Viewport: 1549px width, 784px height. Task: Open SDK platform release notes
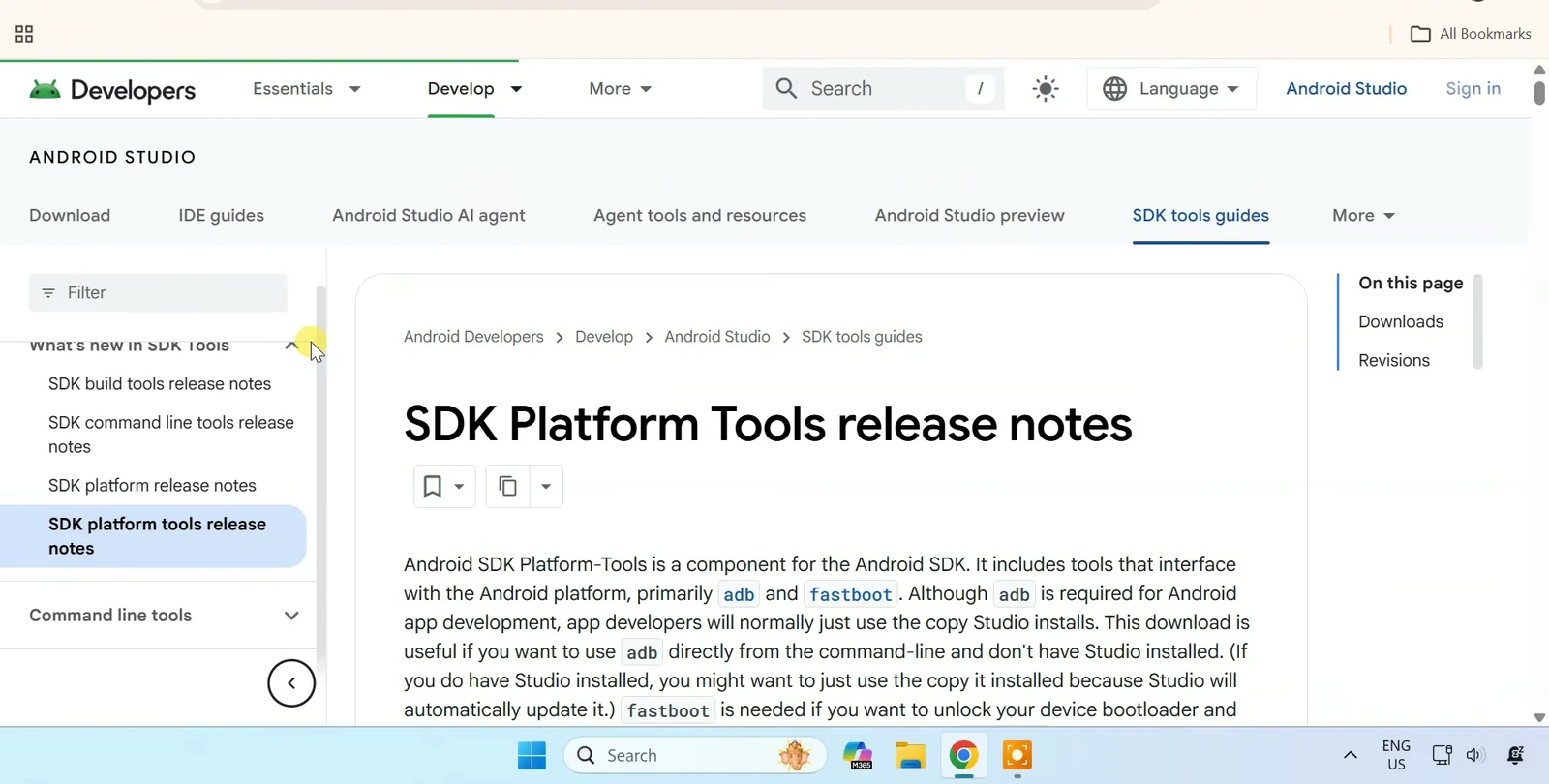point(152,486)
